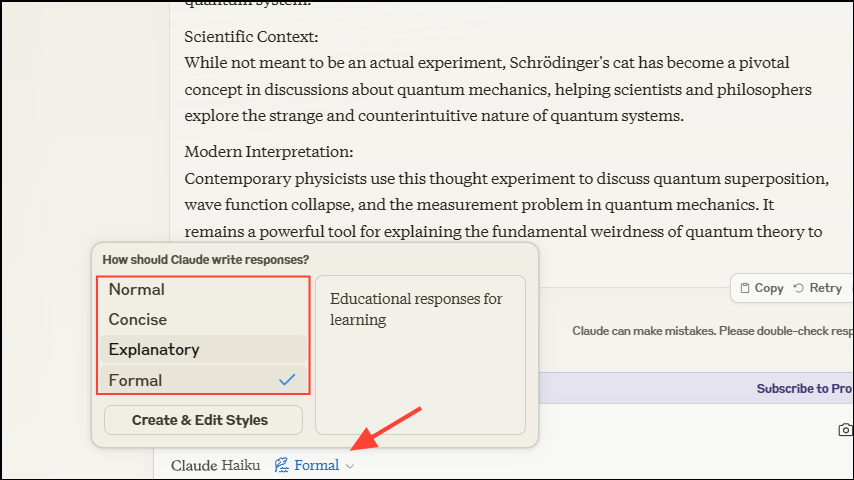Click the camera screenshot icon

pyautogui.click(x=846, y=430)
